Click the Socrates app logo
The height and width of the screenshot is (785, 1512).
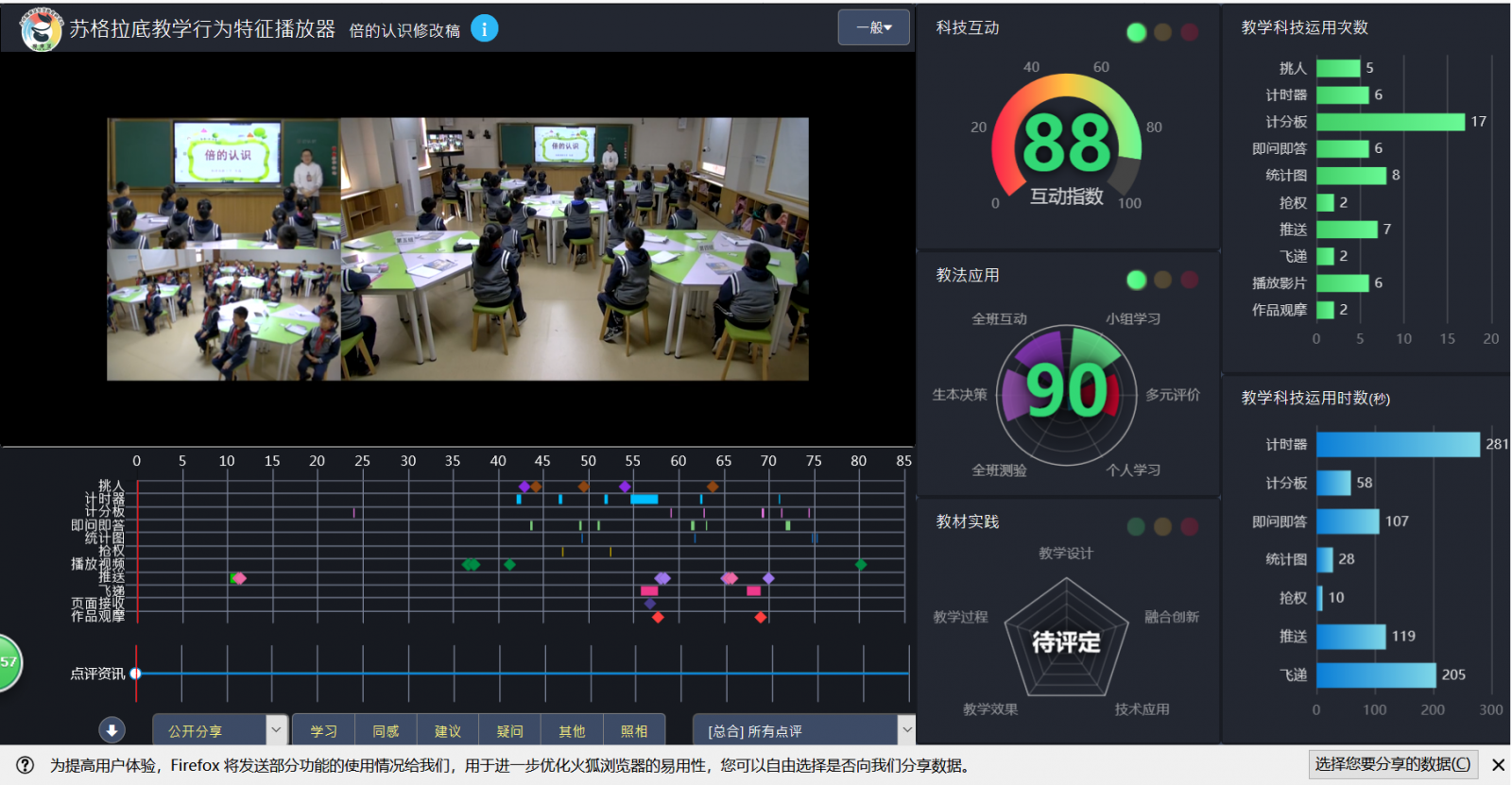click(41, 29)
